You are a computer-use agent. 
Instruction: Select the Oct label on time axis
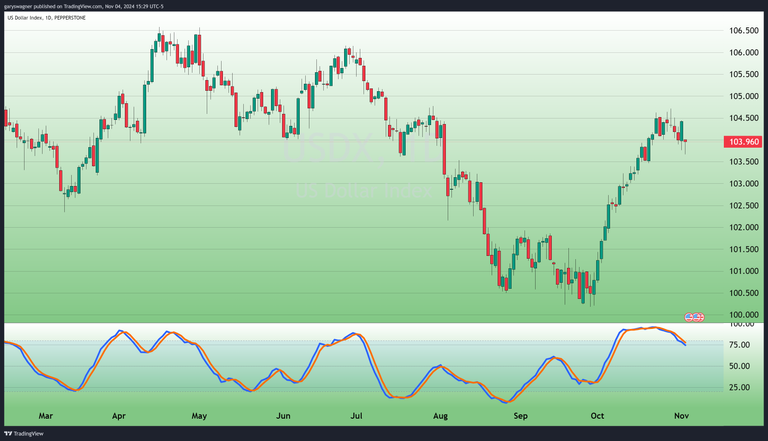point(597,414)
